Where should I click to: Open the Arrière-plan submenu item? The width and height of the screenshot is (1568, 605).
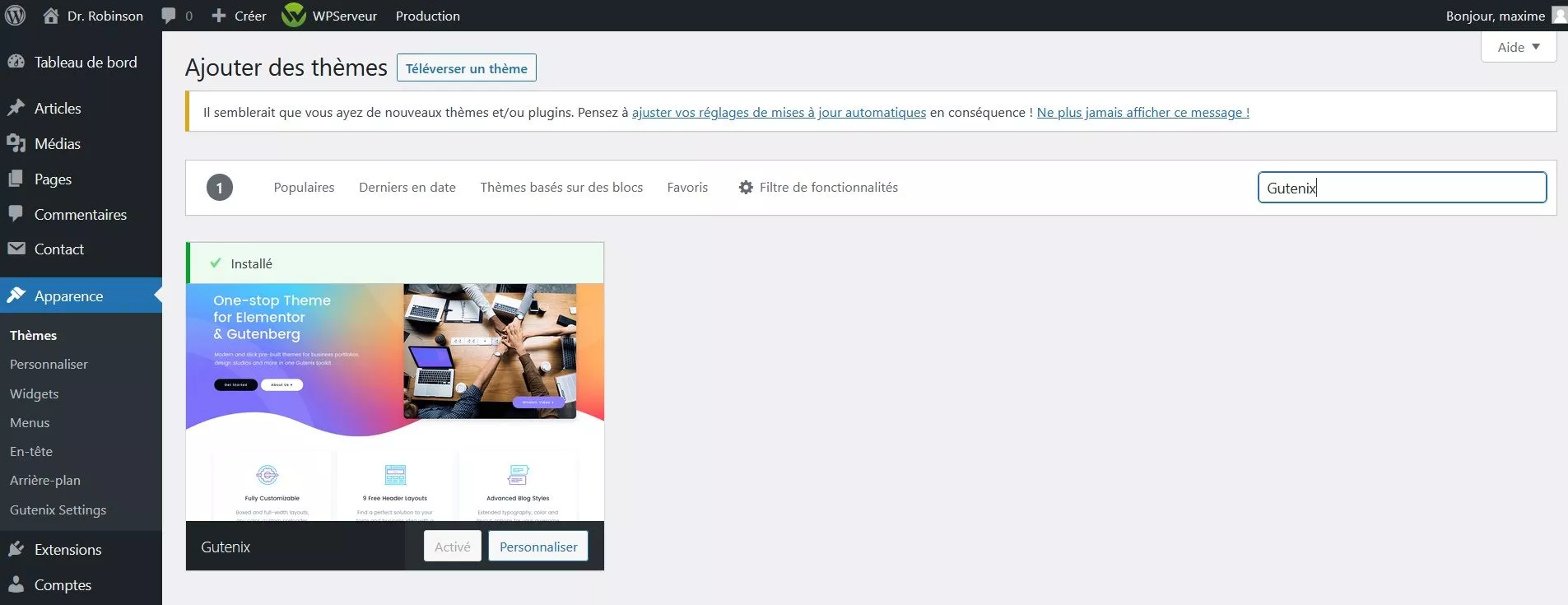click(45, 480)
